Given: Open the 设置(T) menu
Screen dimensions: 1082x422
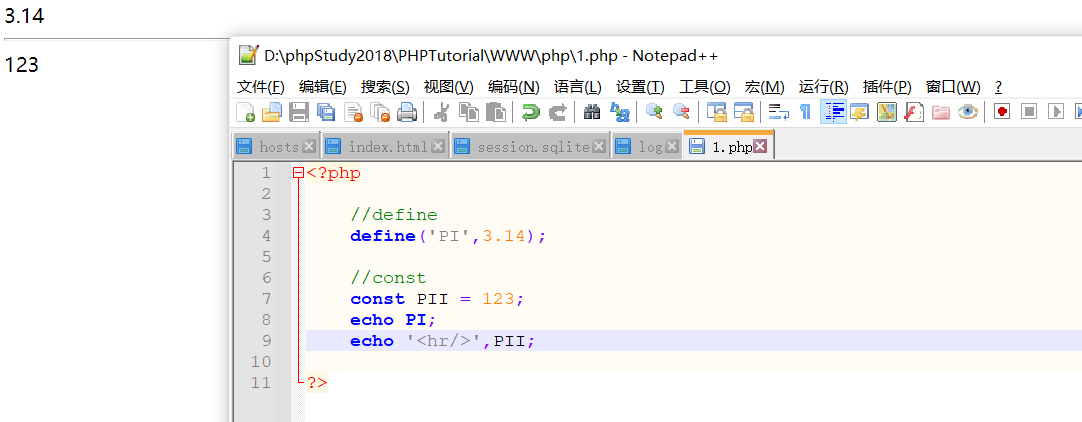Looking at the screenshot, I should pyautogui.click(x=640, y=87).
